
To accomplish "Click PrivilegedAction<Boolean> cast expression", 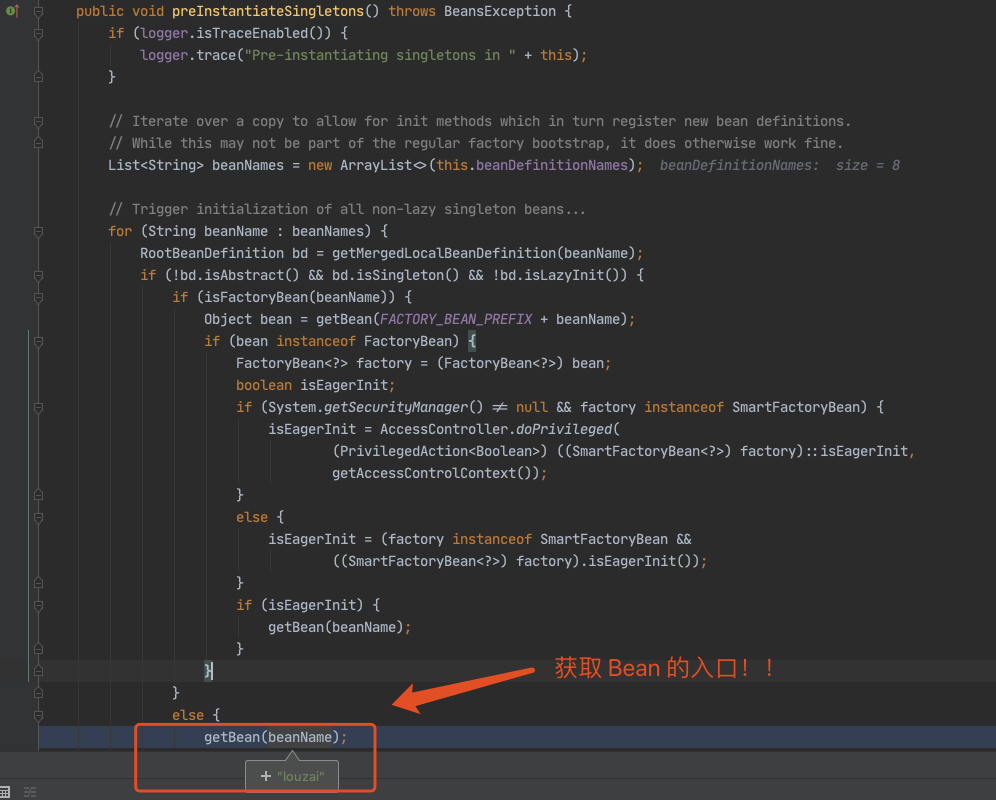I will click(x=440, y=451).
